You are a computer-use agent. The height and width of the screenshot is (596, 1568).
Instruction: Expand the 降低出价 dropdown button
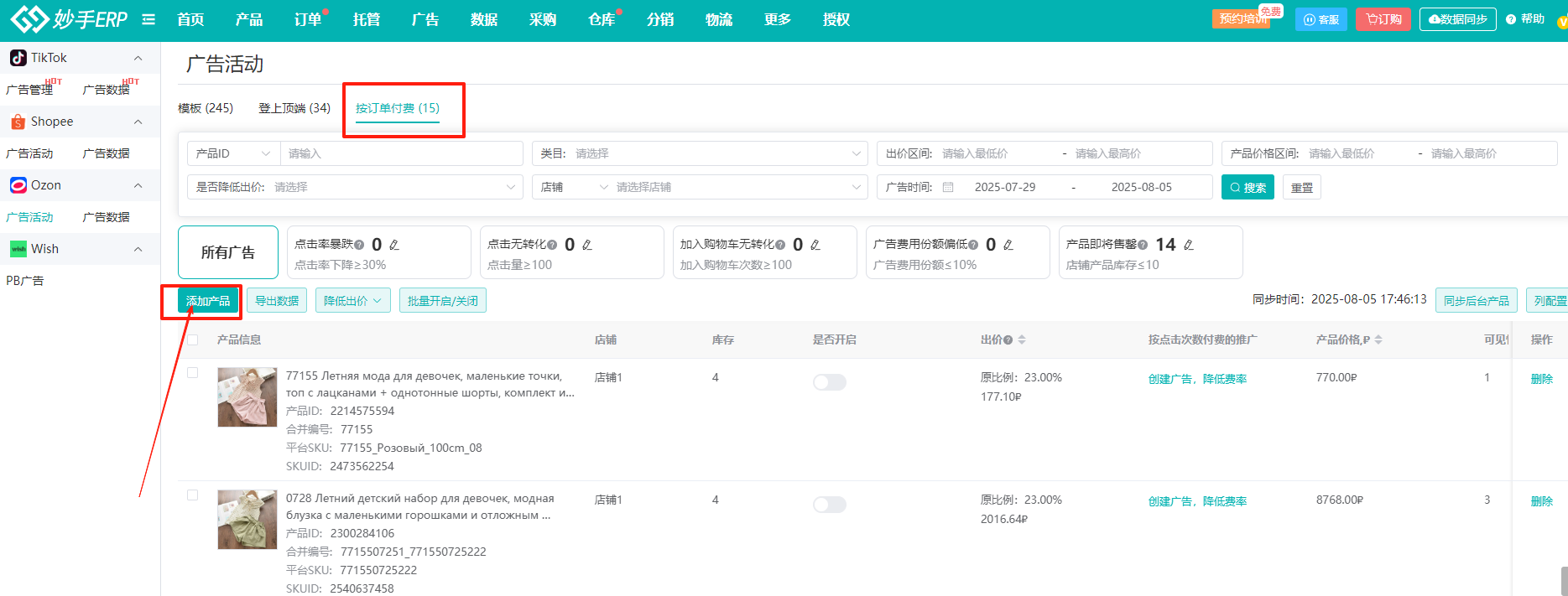(352, 301)
